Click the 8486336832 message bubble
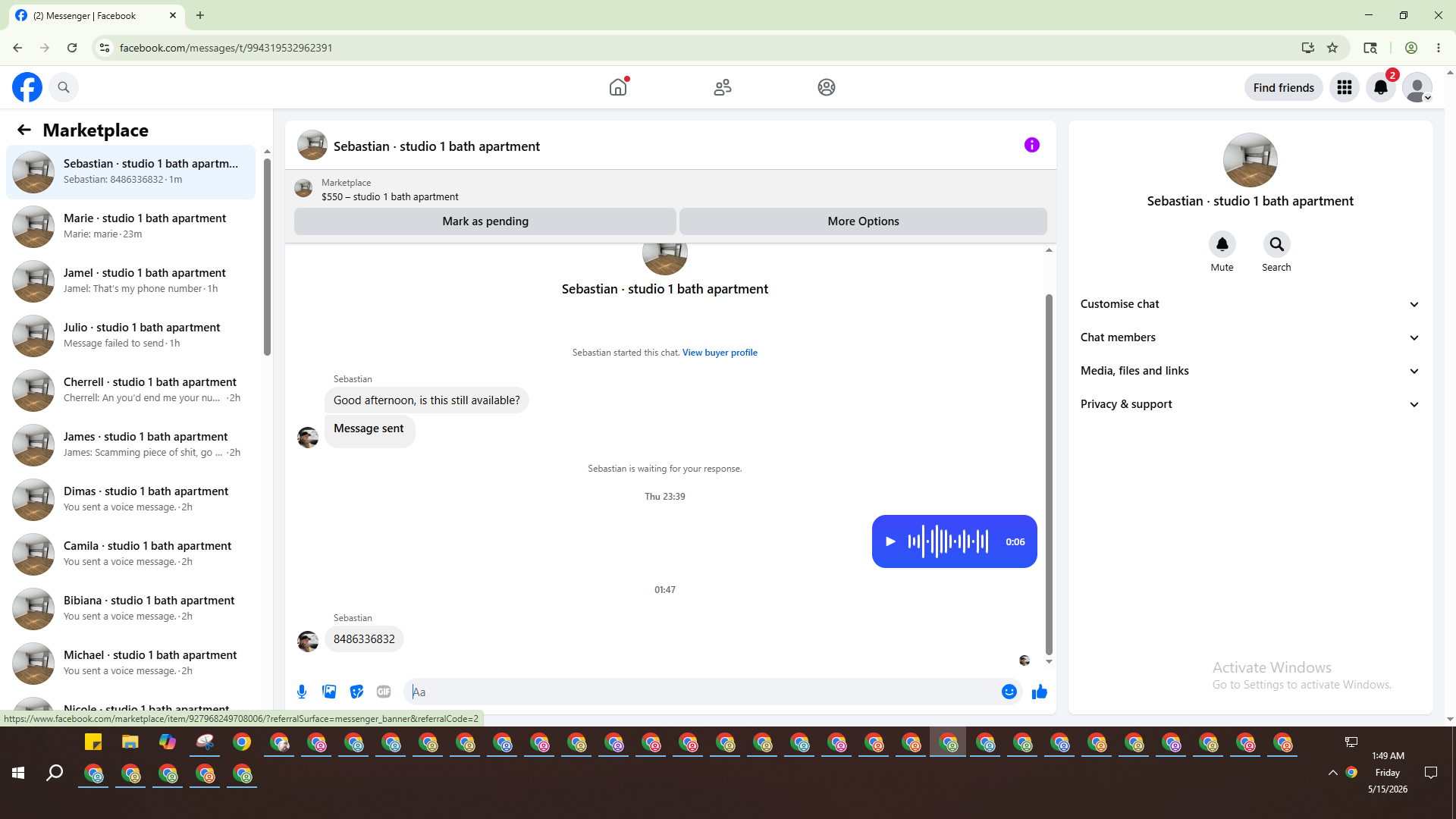Screen dimensions: 1456x819 click(364, 639)
